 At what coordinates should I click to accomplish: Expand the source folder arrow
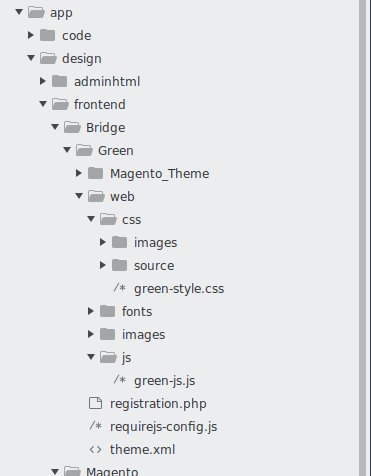(103, 265)
